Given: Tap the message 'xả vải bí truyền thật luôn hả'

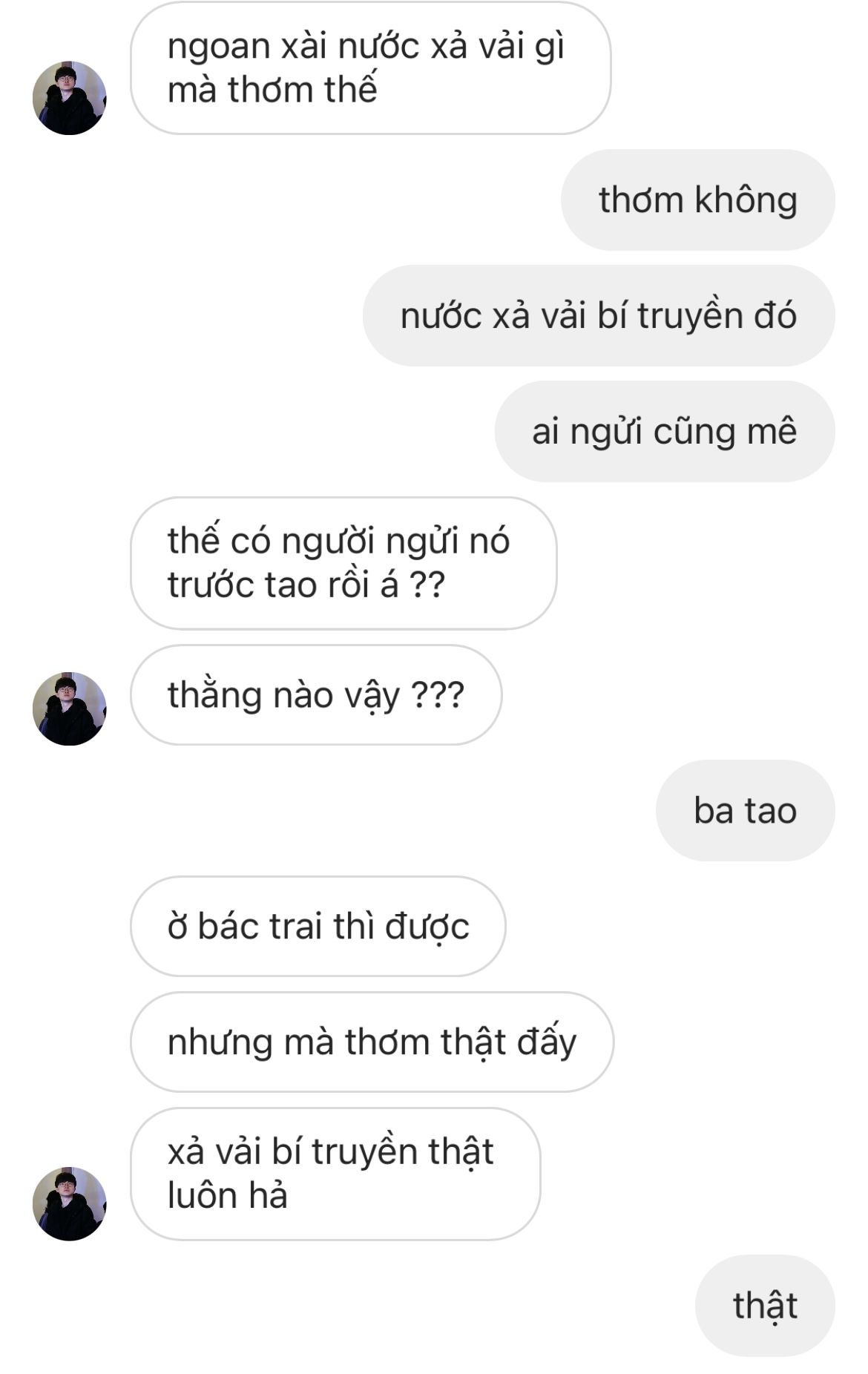Looking at the screenshot, I should 335,1174.
